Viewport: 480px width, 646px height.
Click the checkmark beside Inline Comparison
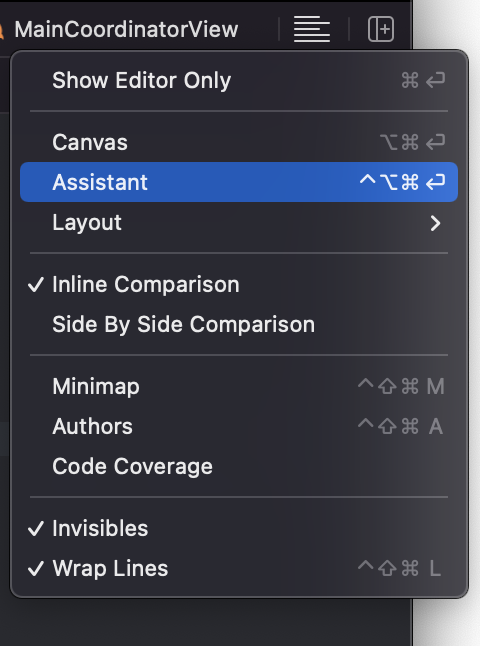[x=36, y=285]
